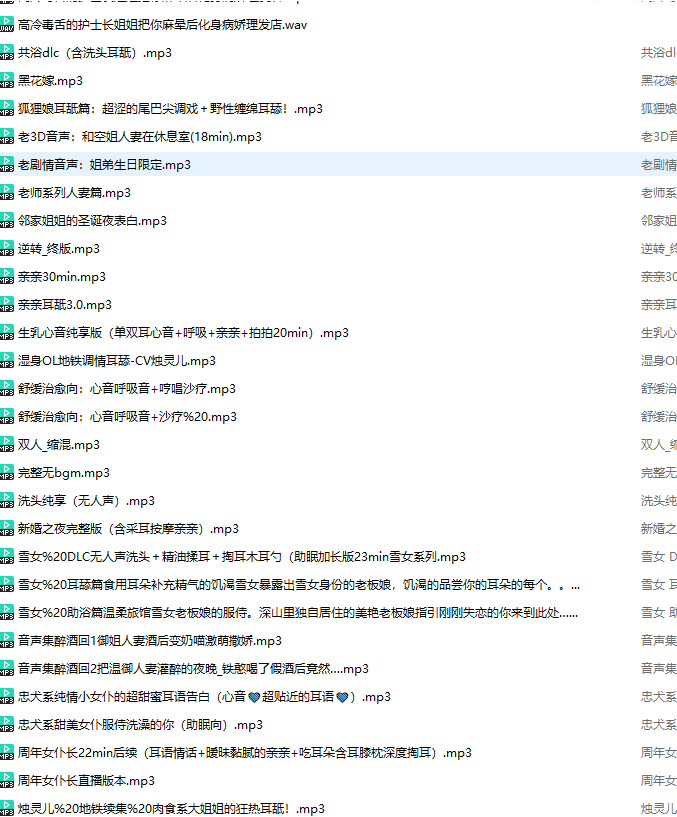Image resolution: width=677 pixels, height=817 pixels.
Task: Click the icon for 雪女%20DLC无人声洗头 file
Action: (7, 556)
